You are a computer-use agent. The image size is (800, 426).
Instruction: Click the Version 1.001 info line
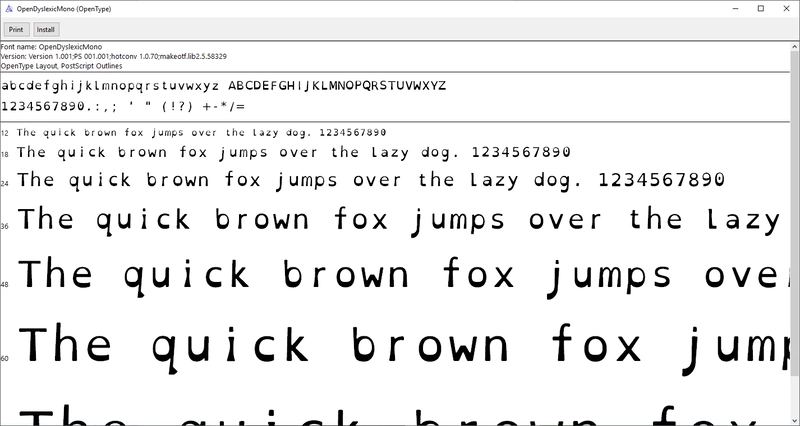click(114, 56)
